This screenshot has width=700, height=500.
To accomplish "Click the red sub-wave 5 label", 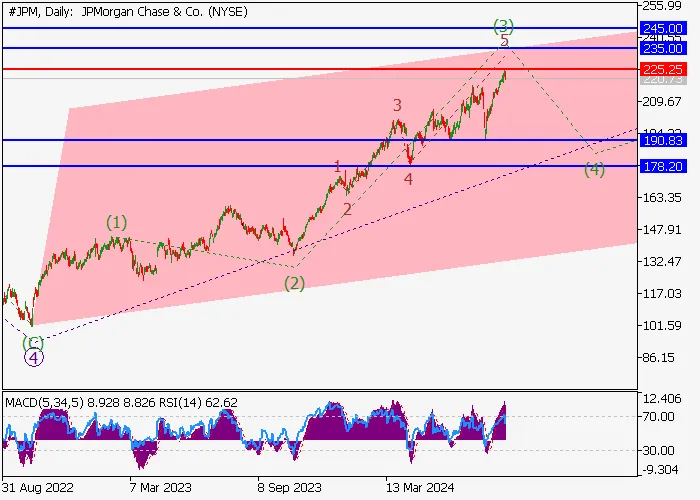I will pyautogui.click(x=504, y=41).
